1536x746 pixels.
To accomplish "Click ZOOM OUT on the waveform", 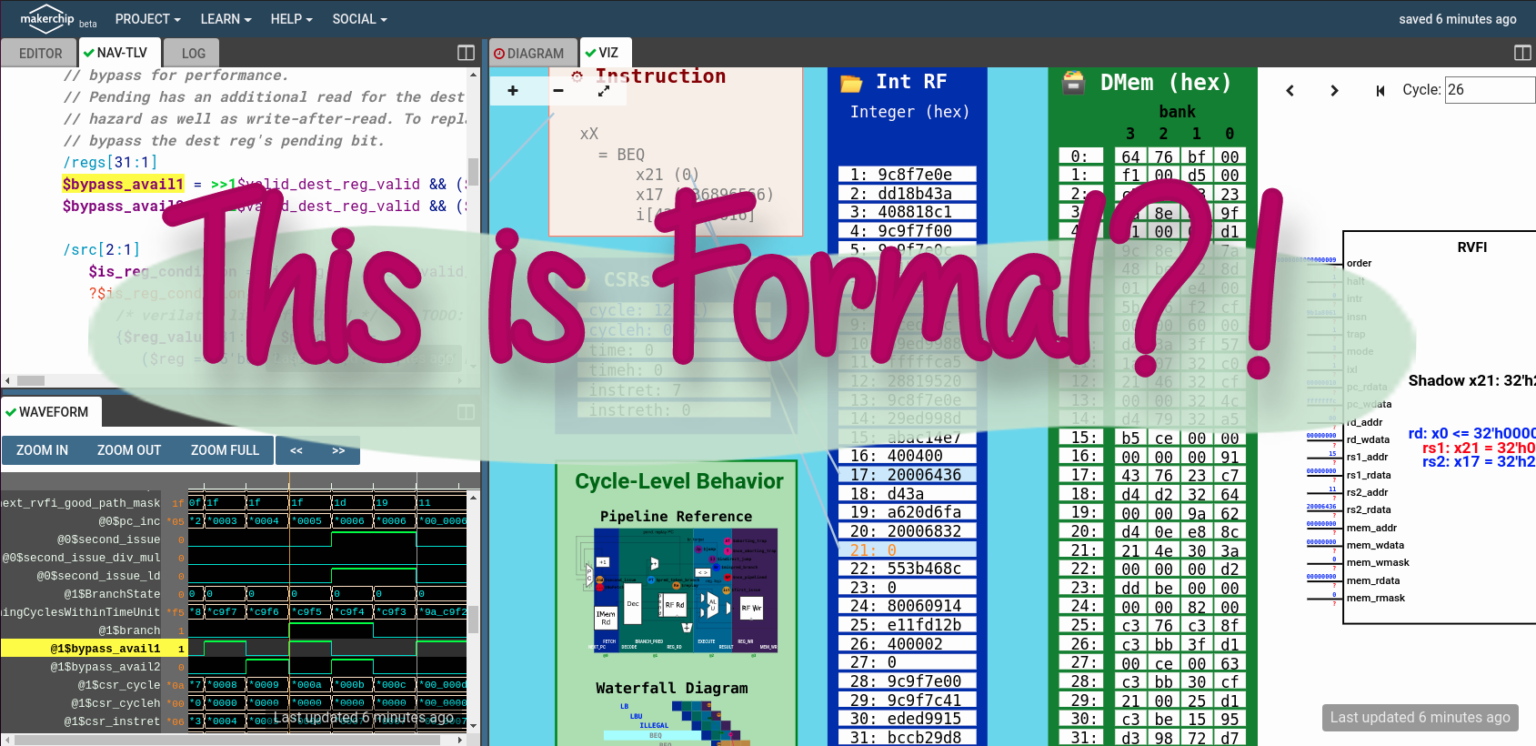I will coord(129,450).
